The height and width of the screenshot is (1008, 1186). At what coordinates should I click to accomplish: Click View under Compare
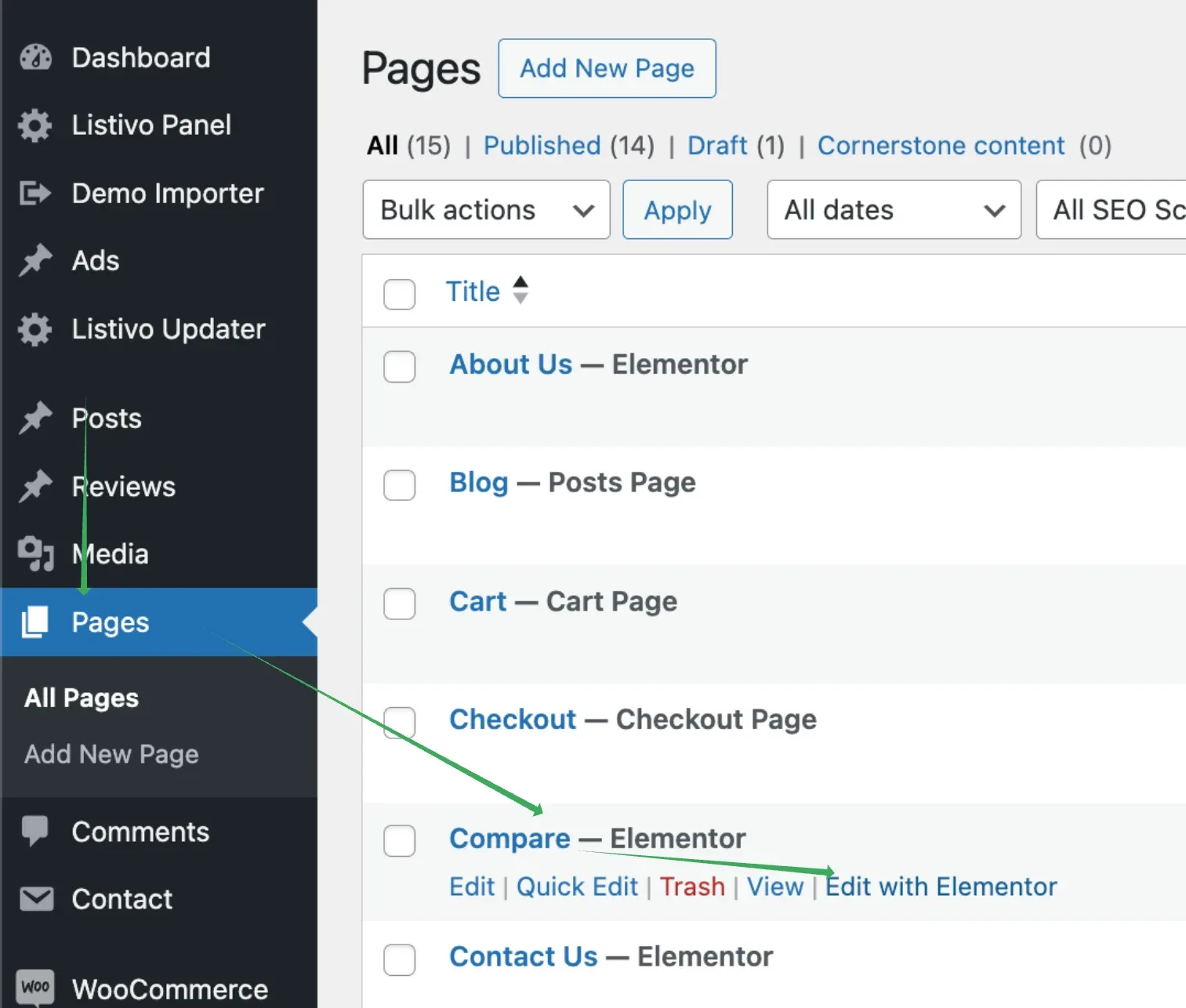tap(774, 887)
